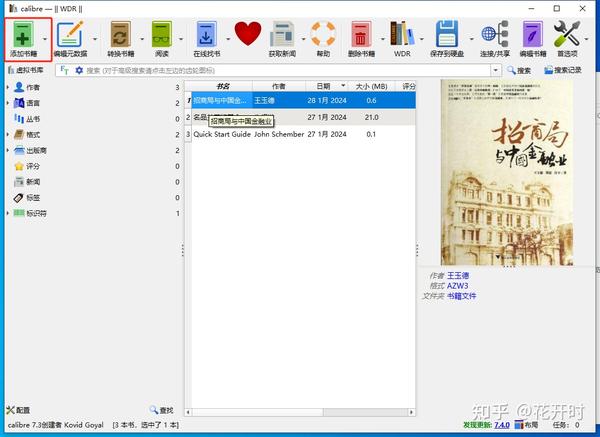Select the book row dated 27 1月 2024, 21.0 MB
The image size is (600, 437).
click(x=300, y=117)
